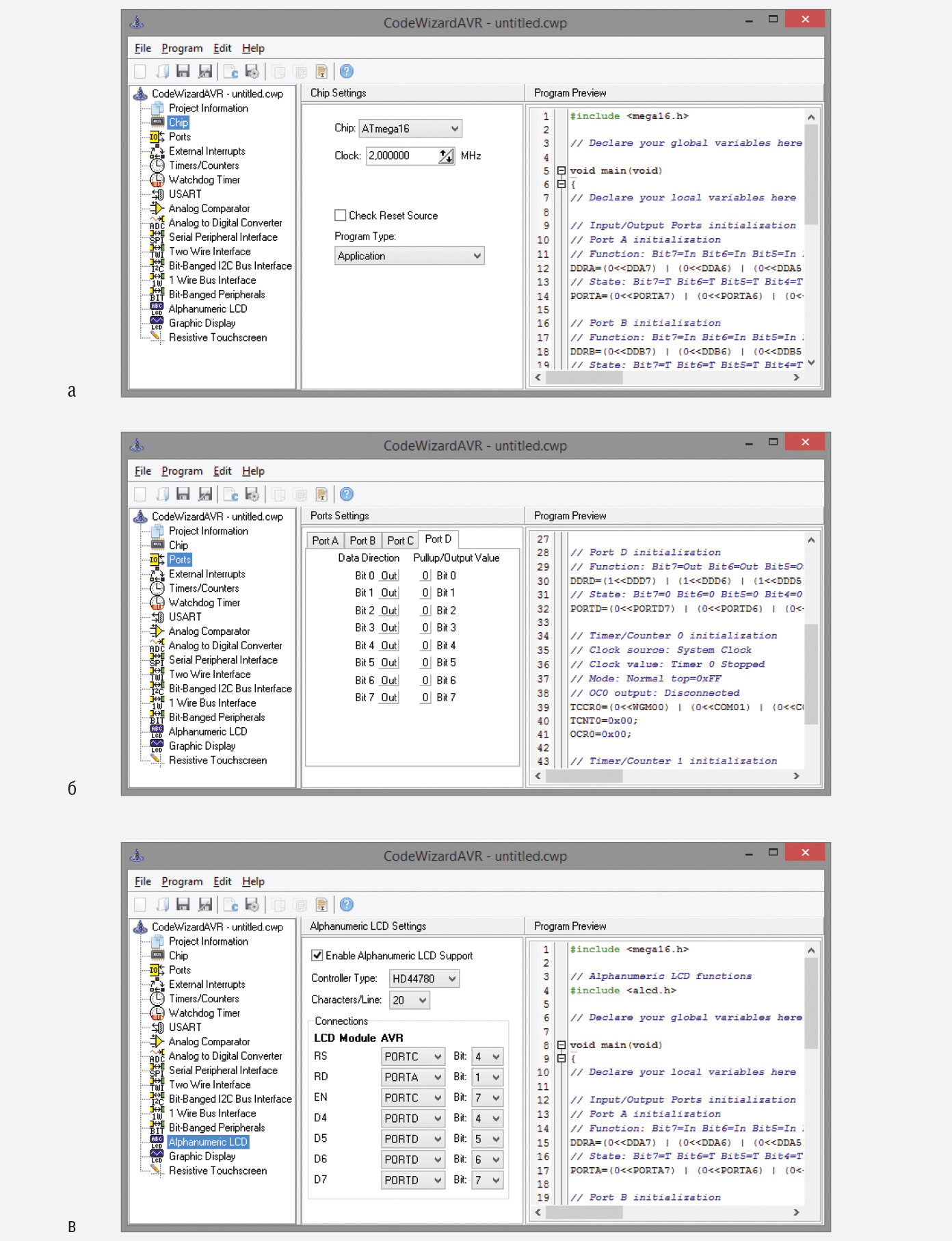Click the Save icon in top window toolbar
This screenshot has height=1241, width=952.
pyautogui.click(x=183, y=71)
